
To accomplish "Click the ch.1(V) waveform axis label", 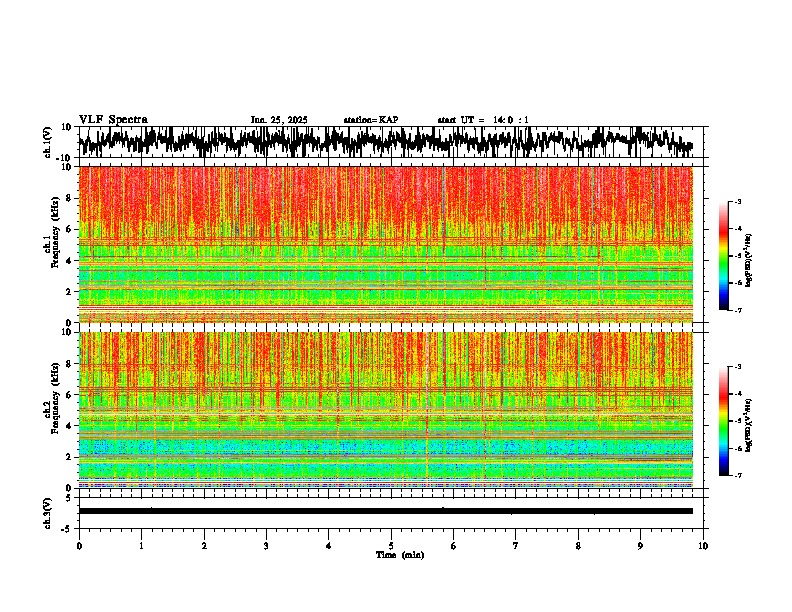I will point(48,142).
